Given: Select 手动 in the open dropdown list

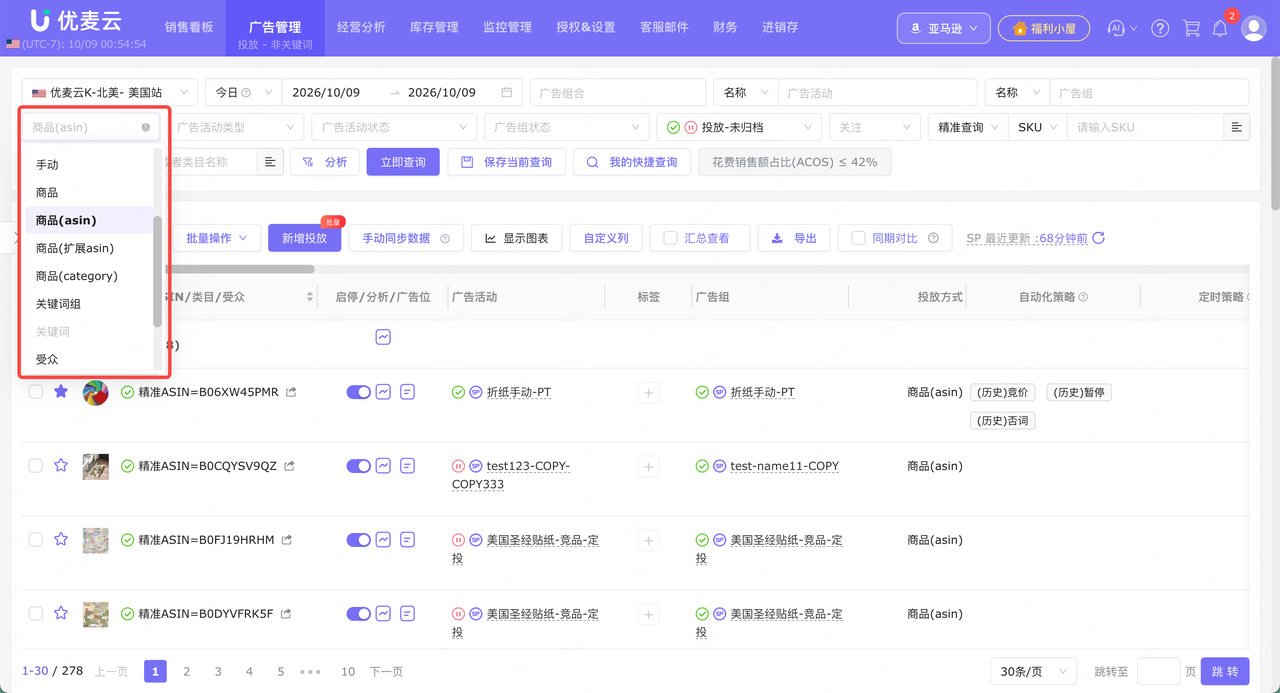Looking at the screenshot, I should click(x=89, y=164).
